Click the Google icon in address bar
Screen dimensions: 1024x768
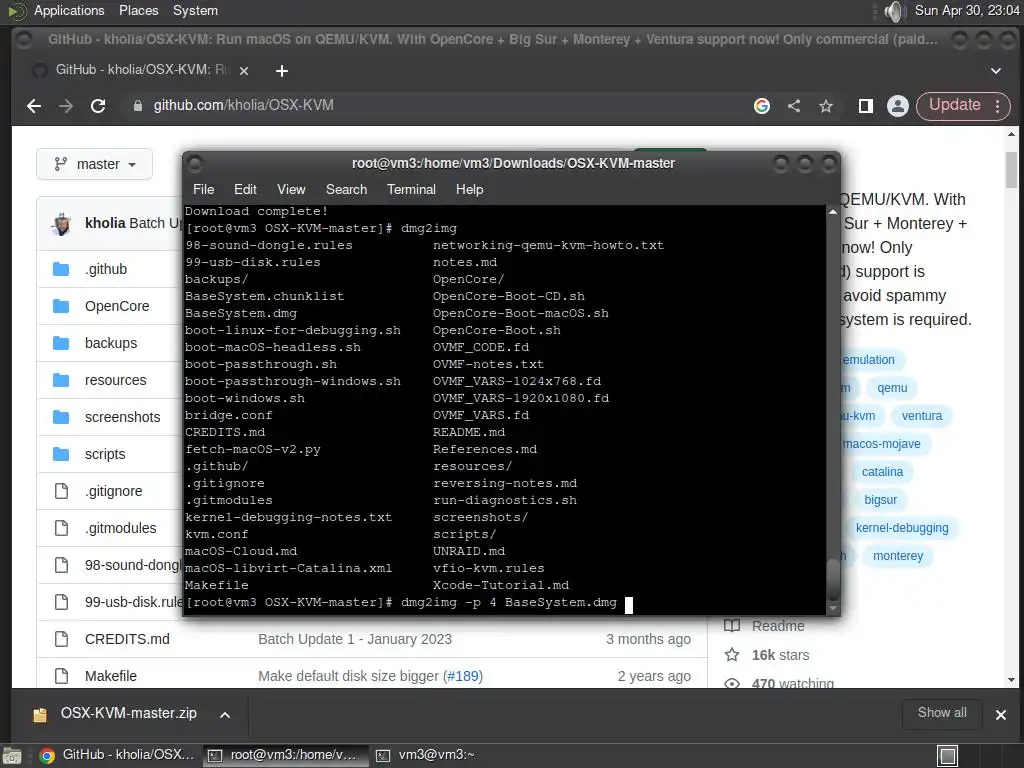coord(761,106)
